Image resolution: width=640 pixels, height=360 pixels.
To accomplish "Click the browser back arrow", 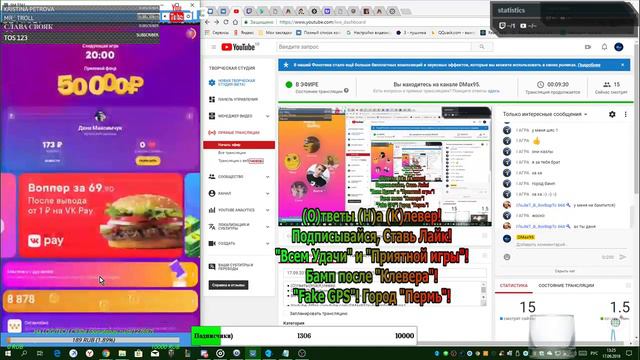I will (207, 22).
